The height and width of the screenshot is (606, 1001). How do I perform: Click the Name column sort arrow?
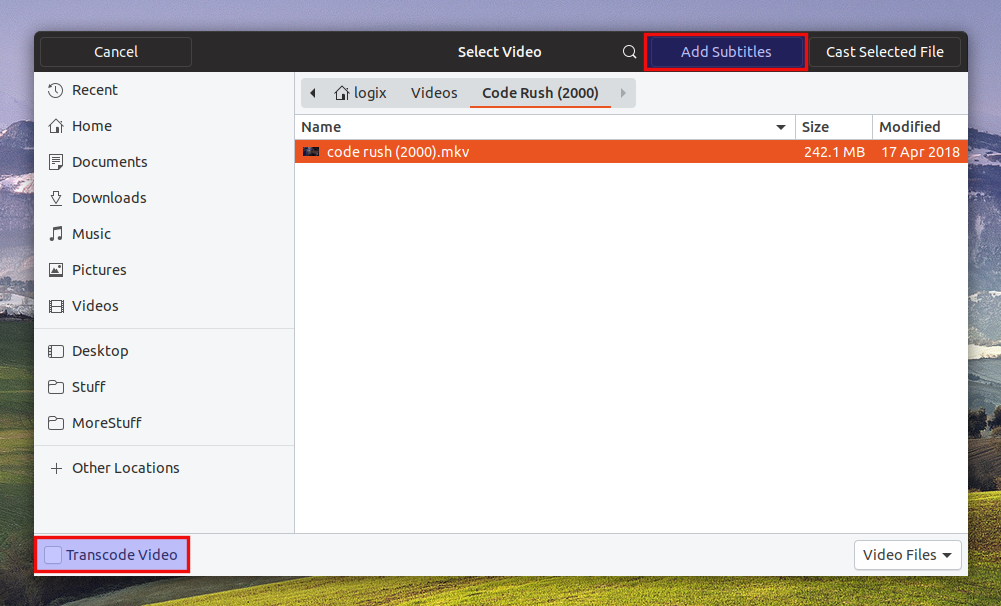tap(781, 127)
